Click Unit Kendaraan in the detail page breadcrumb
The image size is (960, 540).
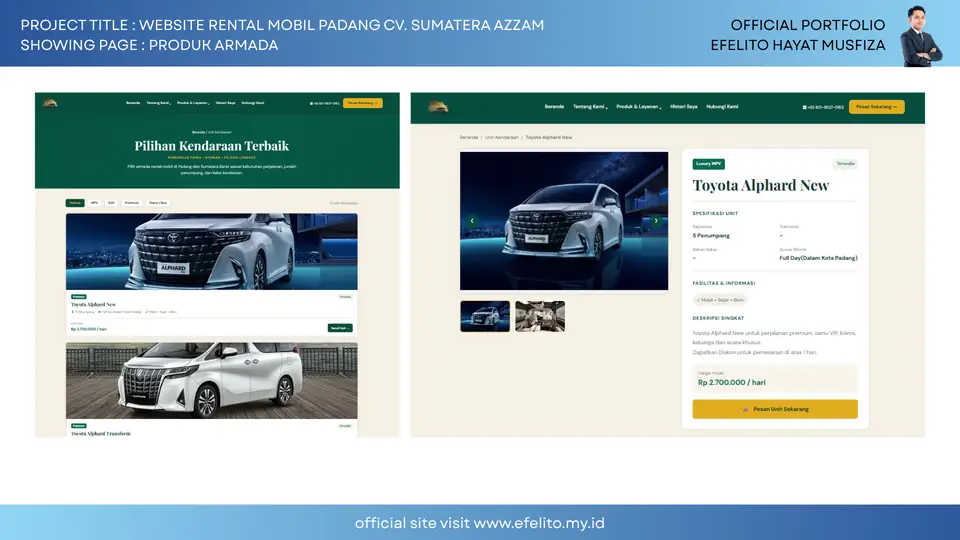coord(501,138)
